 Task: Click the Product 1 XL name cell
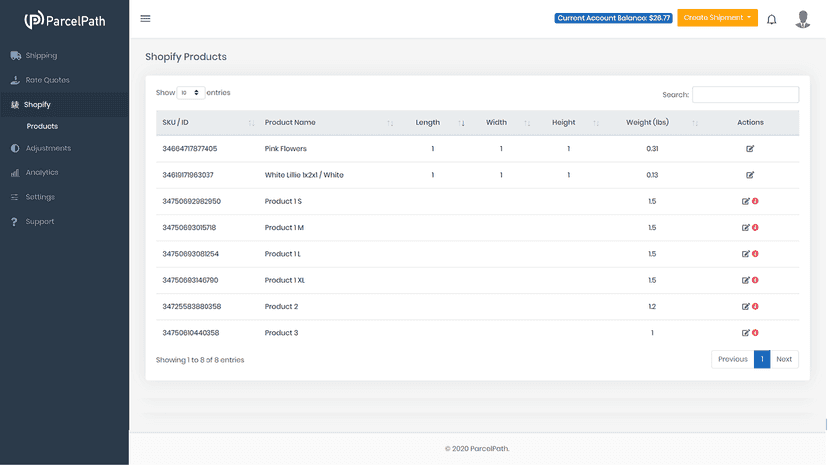click(285, 281)
